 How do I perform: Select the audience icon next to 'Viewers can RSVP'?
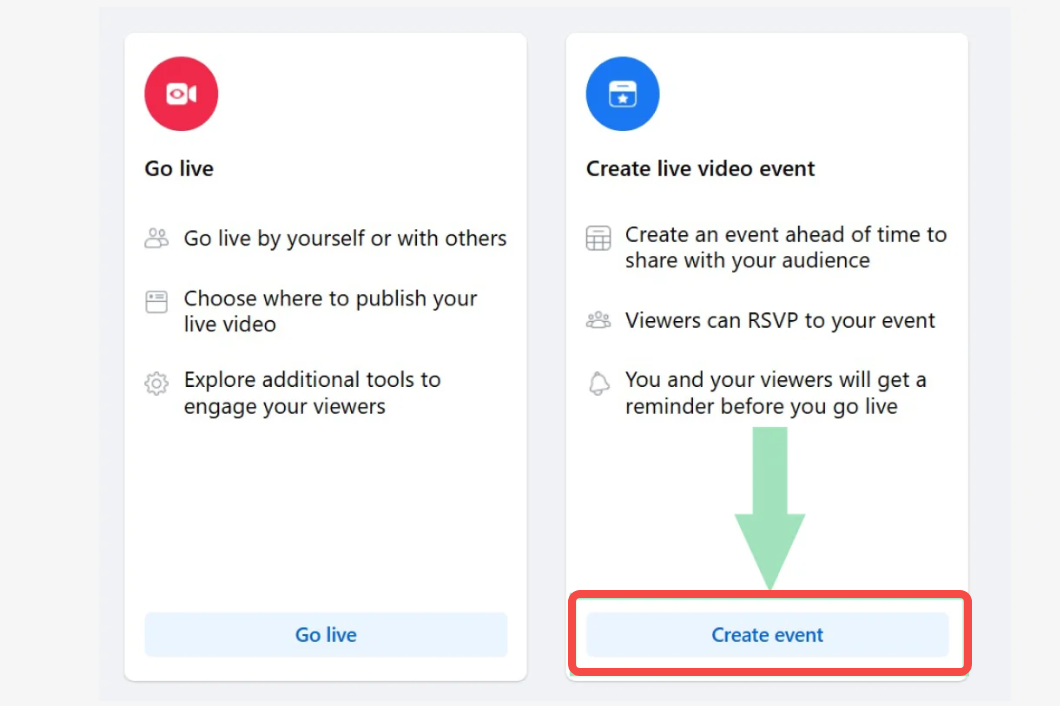(598, 319)
